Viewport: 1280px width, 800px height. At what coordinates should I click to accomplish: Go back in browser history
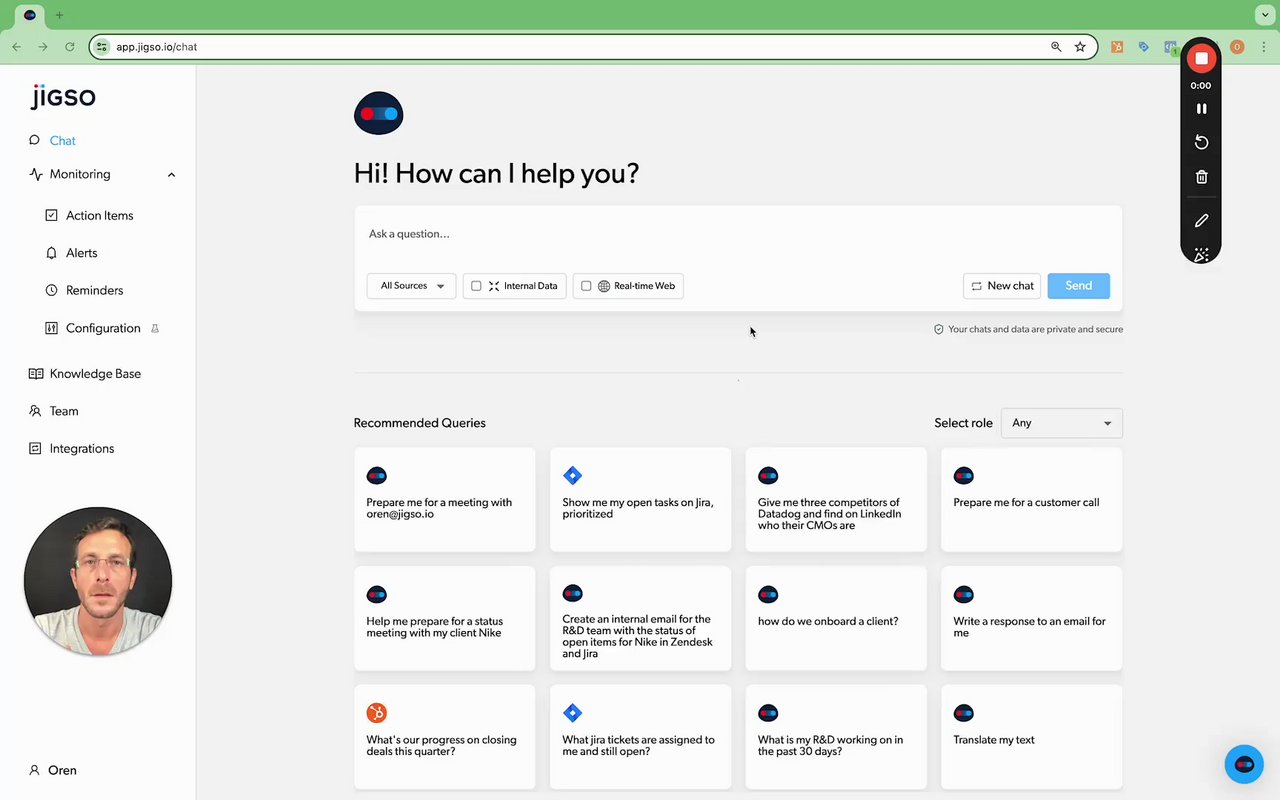click(x=16, y=47)
